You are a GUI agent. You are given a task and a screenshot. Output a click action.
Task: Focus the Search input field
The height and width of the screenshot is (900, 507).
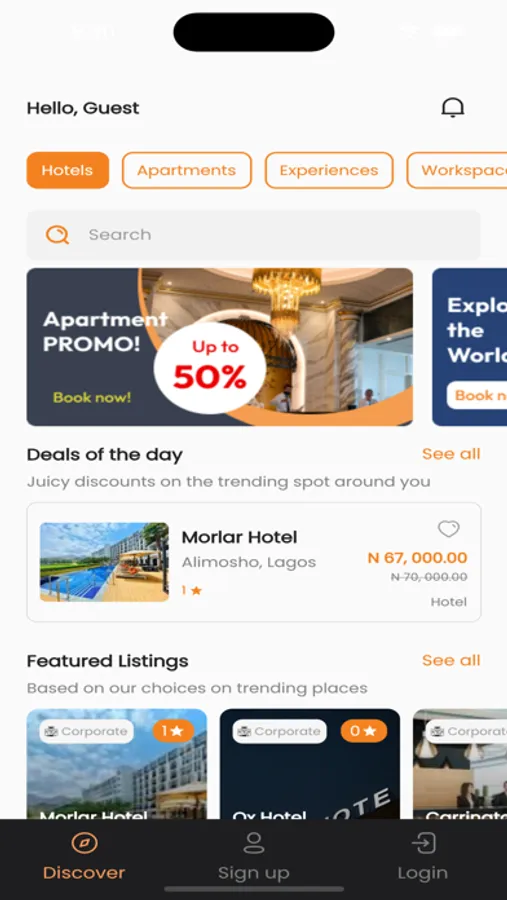253,235
